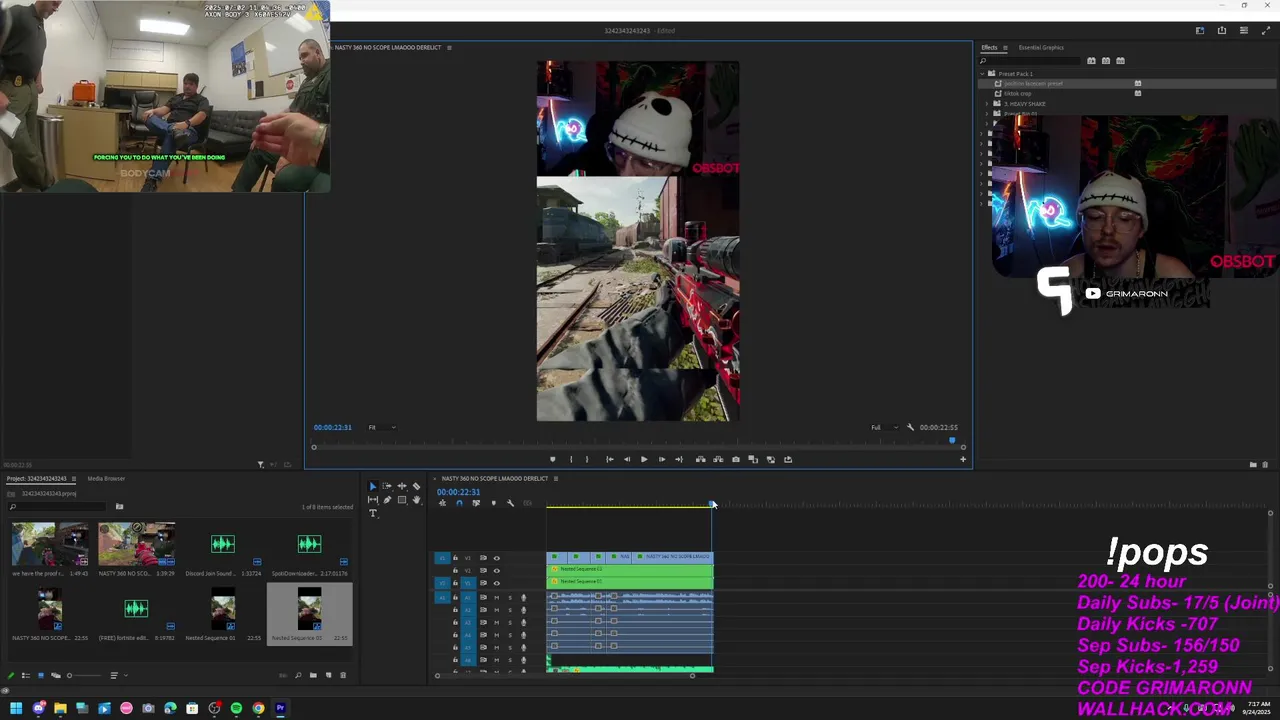Image resolution: width=1280 pixels, height=720 pixels.
Task: Select the Hand tool
Action: tap(416, 500)
